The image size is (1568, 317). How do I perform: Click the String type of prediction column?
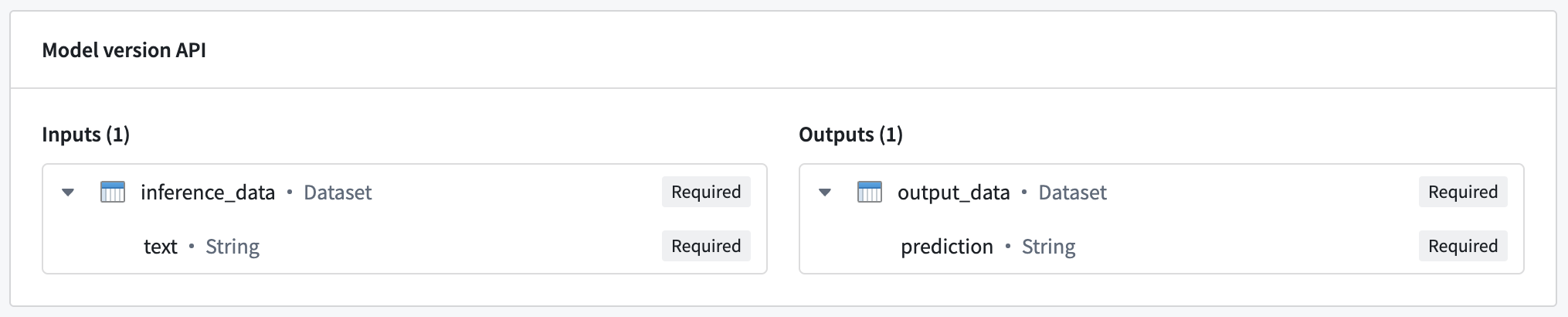pos(1048,247)
